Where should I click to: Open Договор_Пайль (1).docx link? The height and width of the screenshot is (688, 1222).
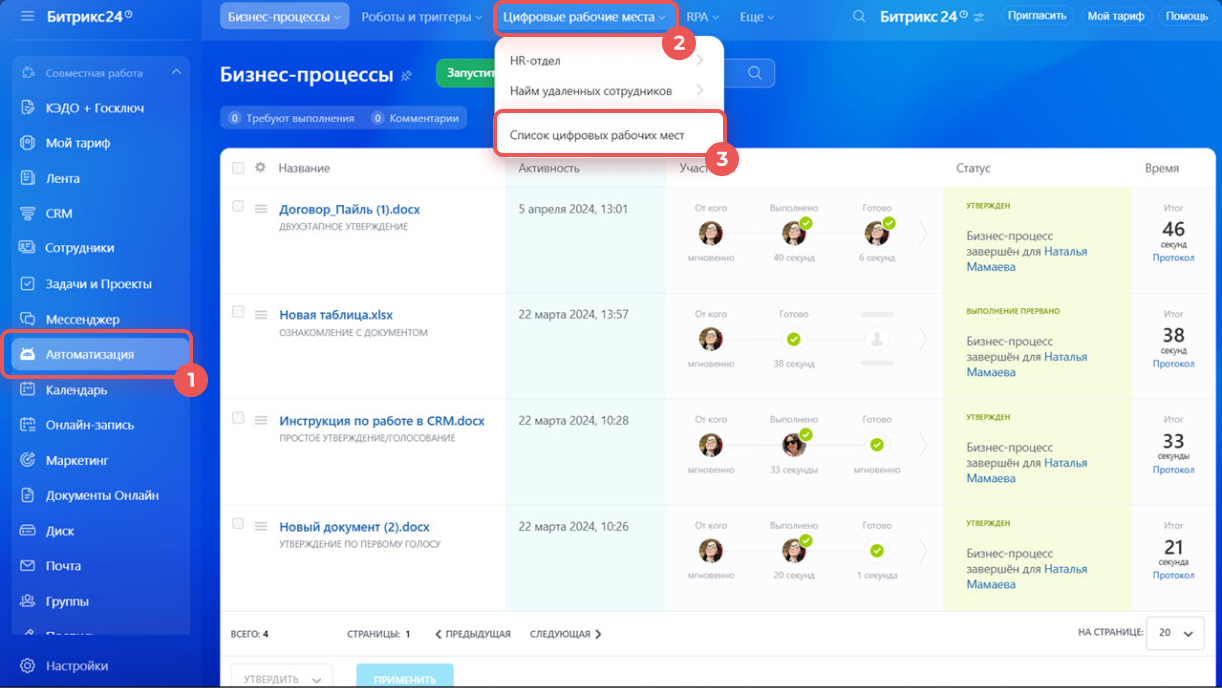point(350,209)
